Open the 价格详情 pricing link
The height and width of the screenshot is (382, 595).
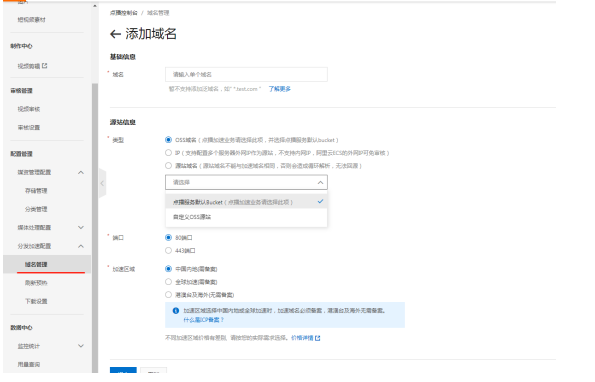pos(302,338)
